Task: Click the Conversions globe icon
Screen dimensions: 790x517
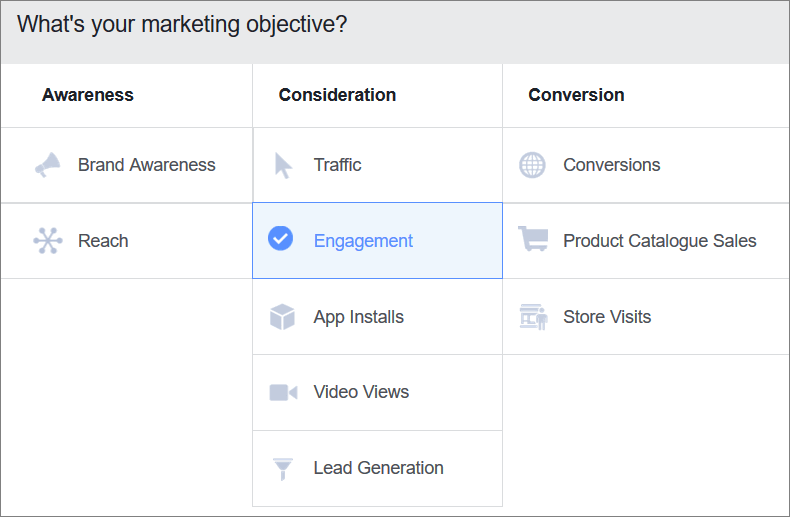Action: [532, 165]
